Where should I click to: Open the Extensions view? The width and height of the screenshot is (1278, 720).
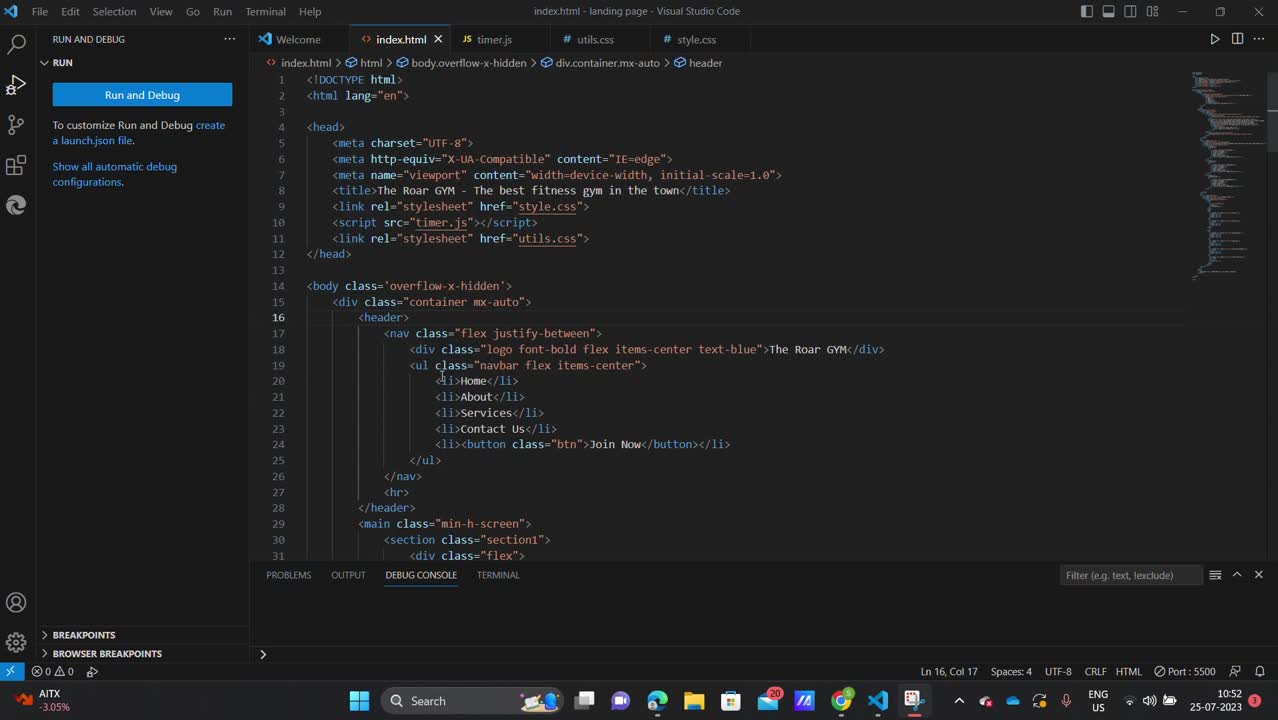pyautogui.click(x=16, y=165)
